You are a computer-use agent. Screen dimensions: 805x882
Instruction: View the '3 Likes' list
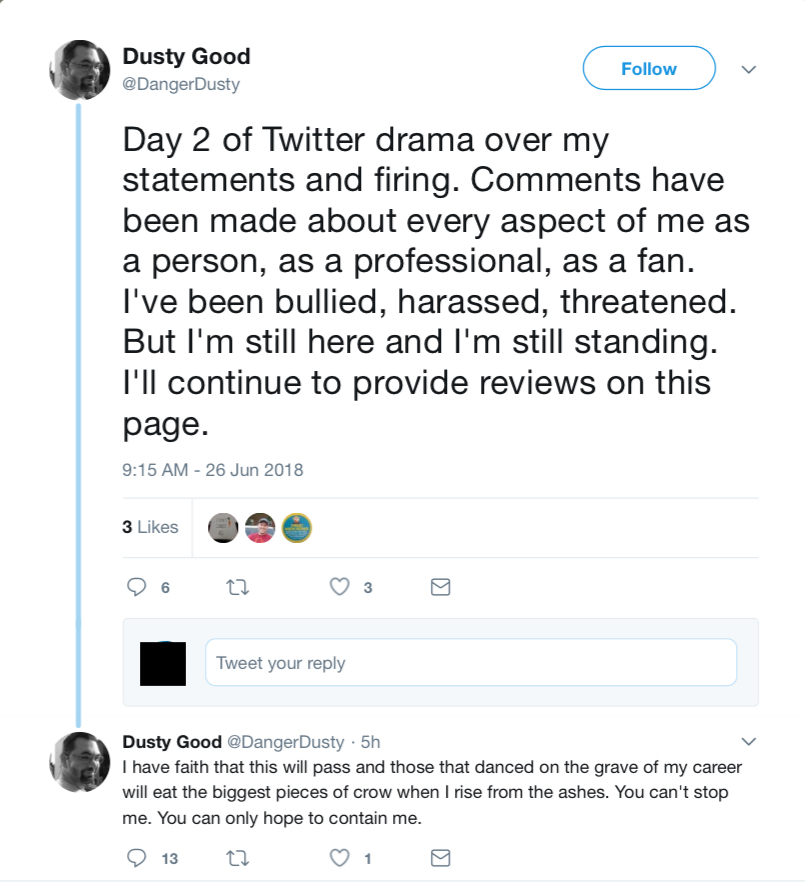[x=150, y=527]
